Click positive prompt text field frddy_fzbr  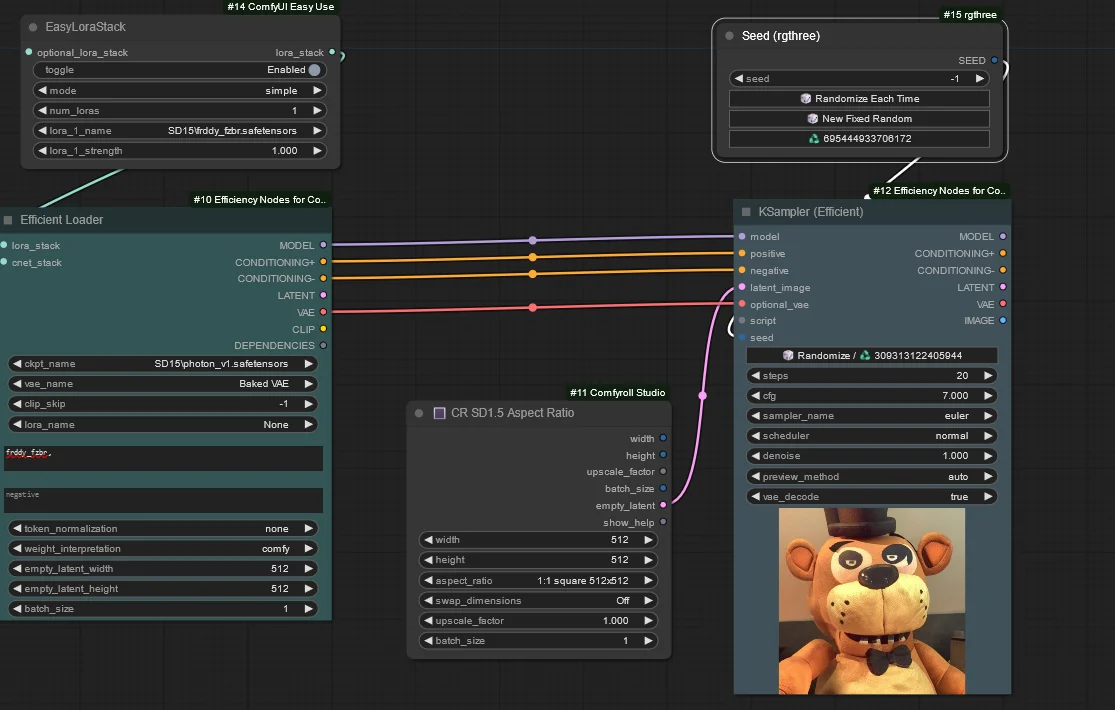tap(164, 458)
